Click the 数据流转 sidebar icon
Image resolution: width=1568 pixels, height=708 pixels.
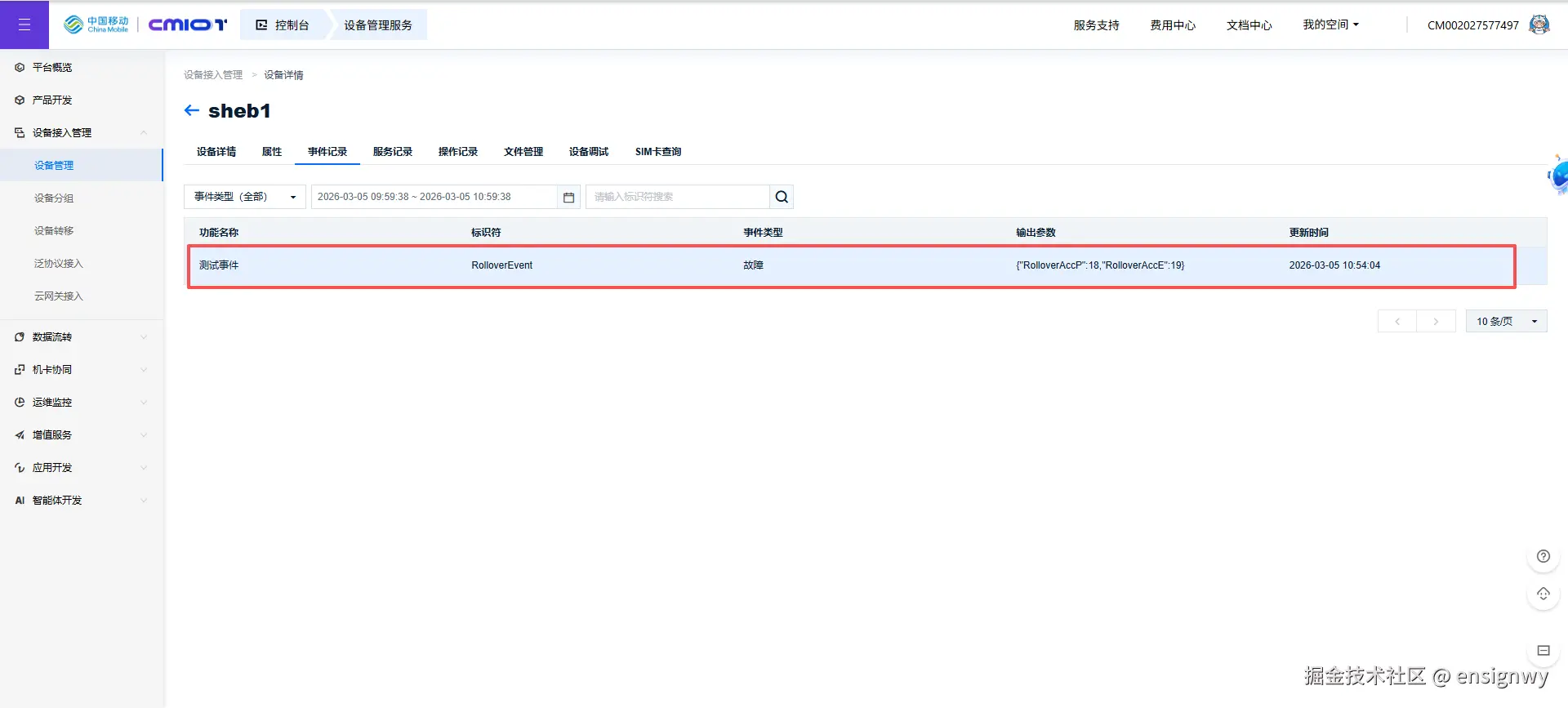click(20, 336)
